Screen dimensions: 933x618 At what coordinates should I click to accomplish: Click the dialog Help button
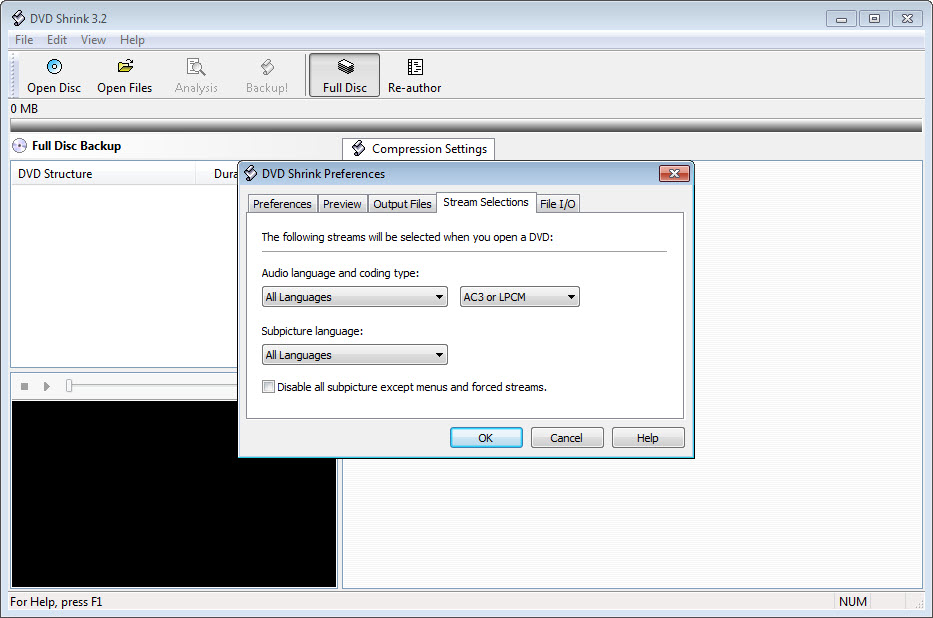[648, 438]
